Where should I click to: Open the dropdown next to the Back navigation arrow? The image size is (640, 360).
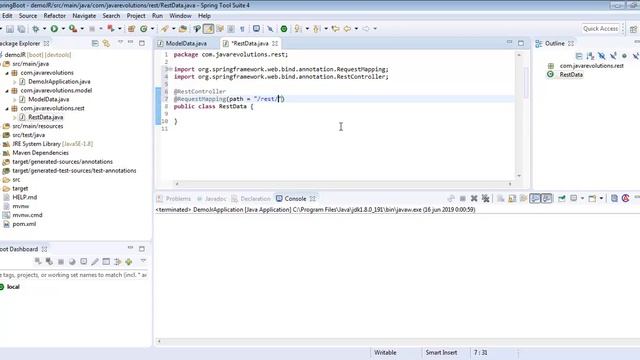pyautogui.click(x=356, y=29)
